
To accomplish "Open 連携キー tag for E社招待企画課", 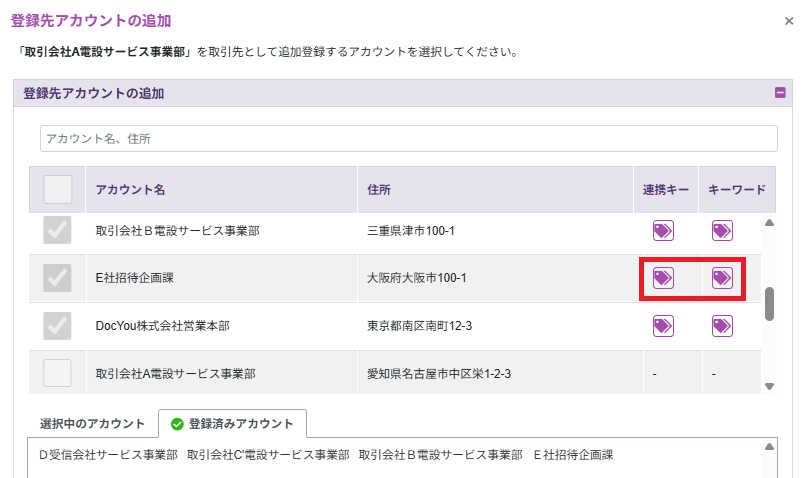I will point(662,278).
